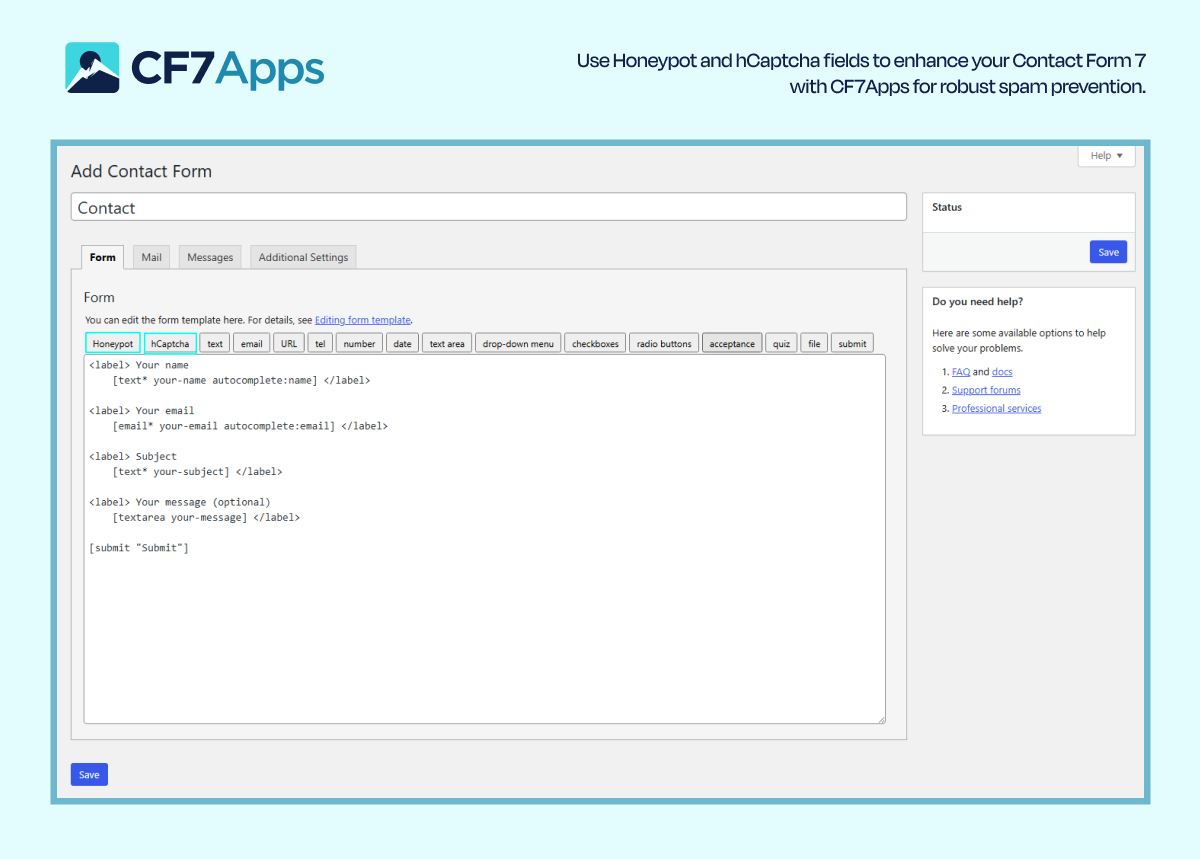Switch to the Mail tab
Screen dimensions: 1200x859
point(151,257)
